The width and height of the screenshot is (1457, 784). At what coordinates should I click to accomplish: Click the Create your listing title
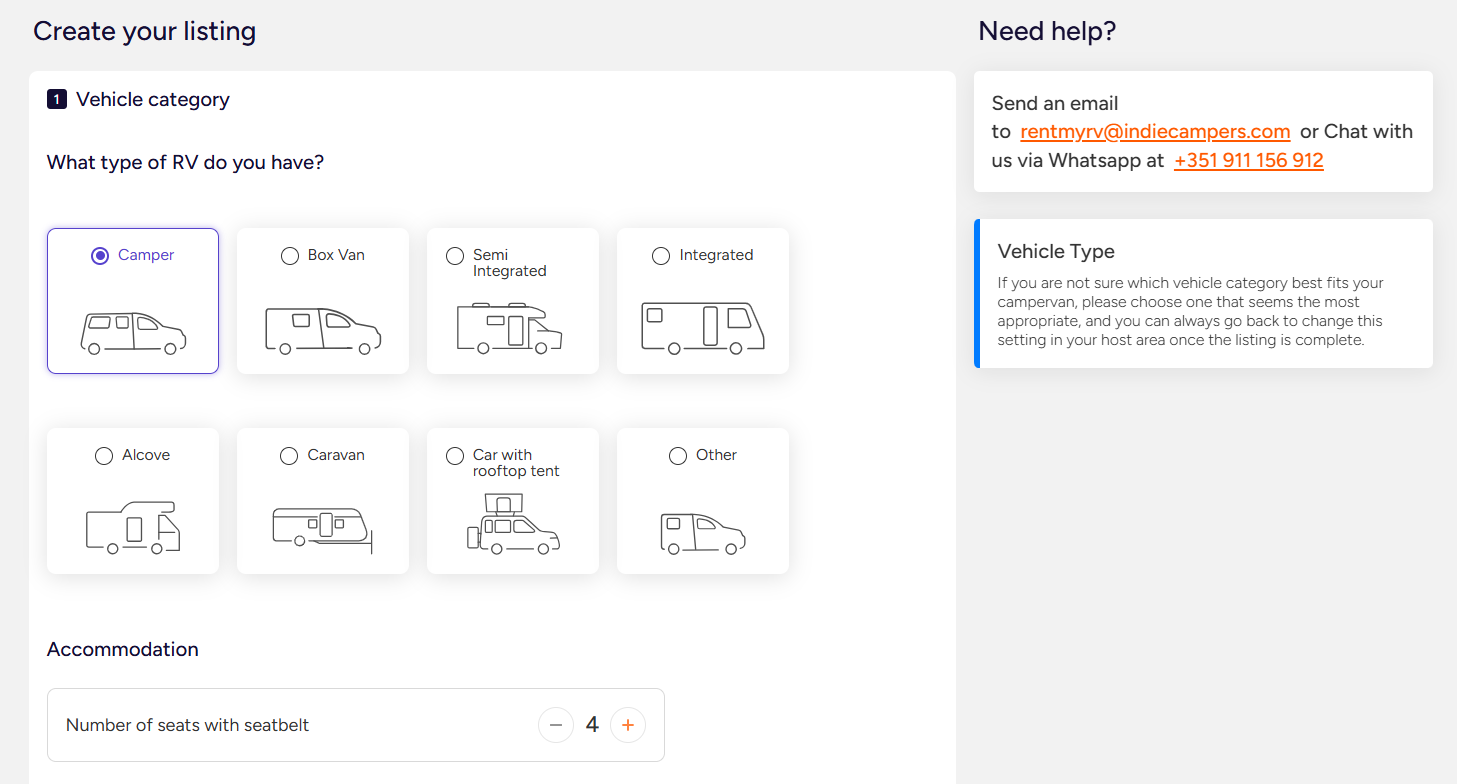pyautogui.click(x=144, y=31)
